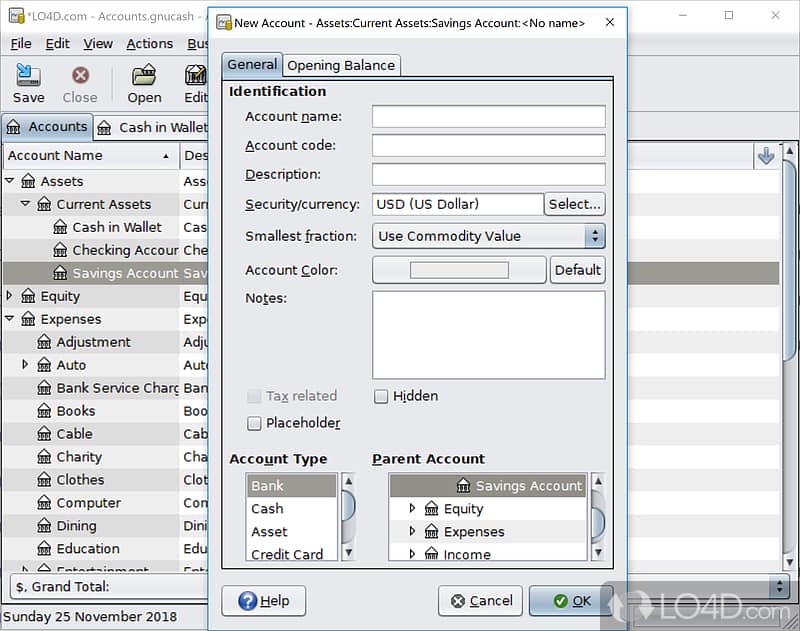Click the Equity icon in Parent Account list
The image size is (800, 631).
pyautogui.click(x=431, y=509)
